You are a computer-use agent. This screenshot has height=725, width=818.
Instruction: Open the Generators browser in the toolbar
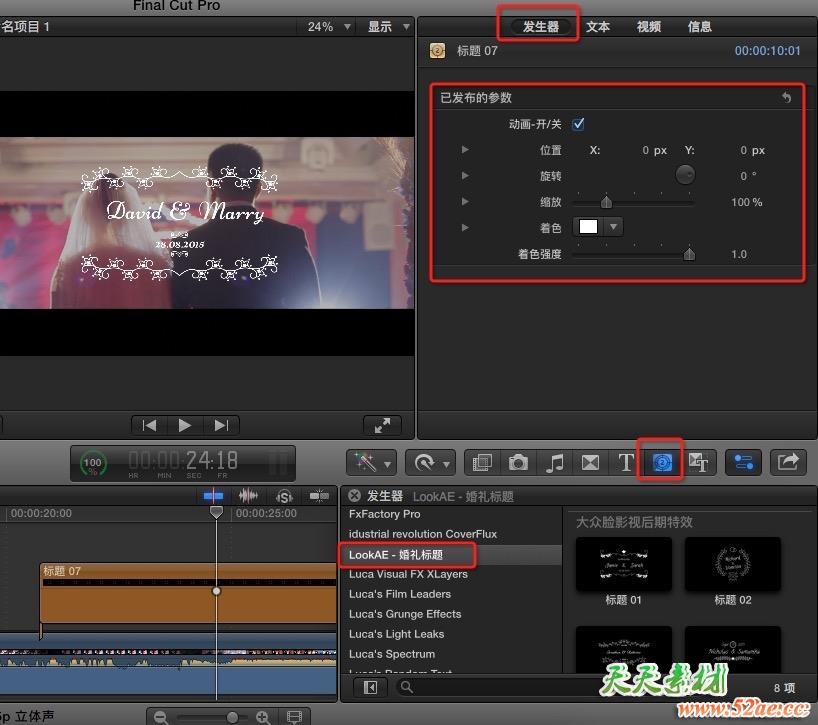tap(661, 462)
